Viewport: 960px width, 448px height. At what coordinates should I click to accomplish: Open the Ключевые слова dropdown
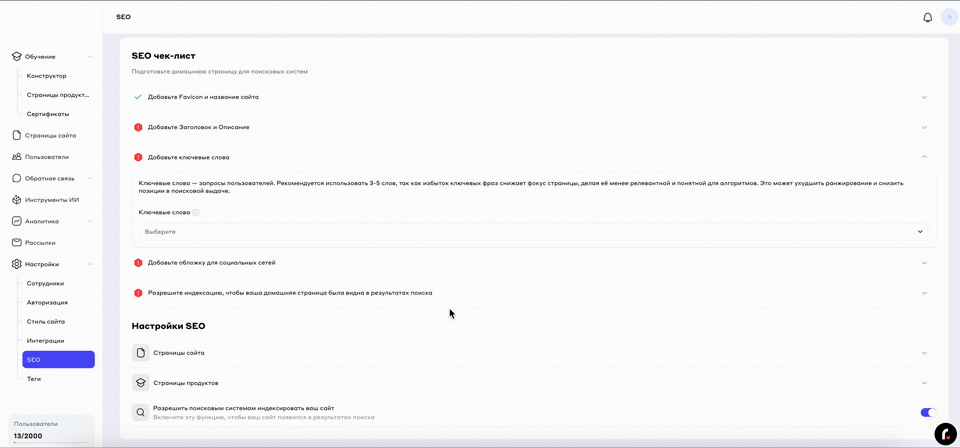(x=533, y=232)
